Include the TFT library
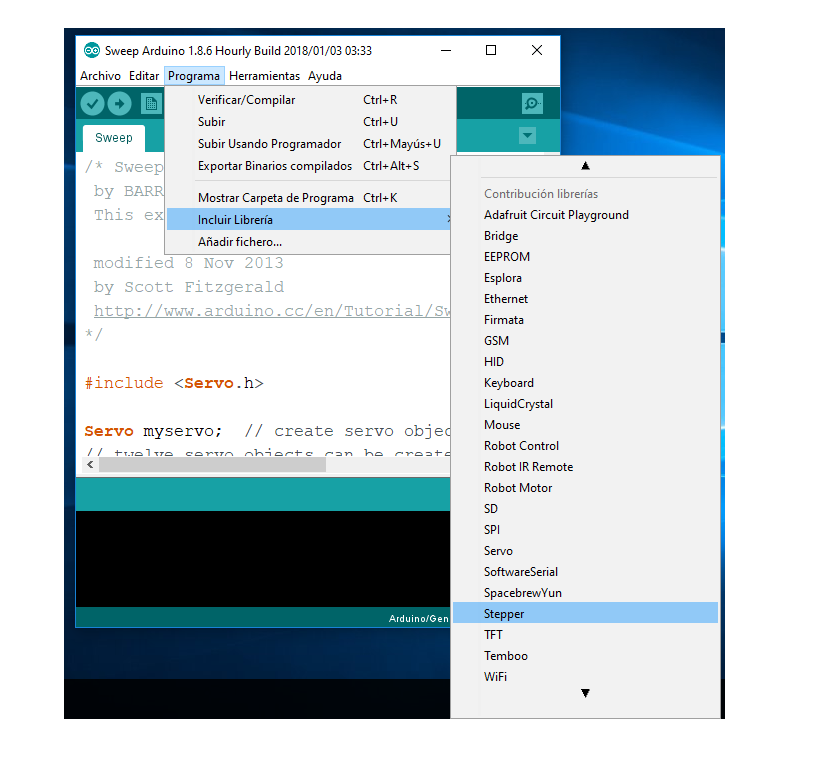The width and height of the screenshot is (828, 768). click(585, 635)
